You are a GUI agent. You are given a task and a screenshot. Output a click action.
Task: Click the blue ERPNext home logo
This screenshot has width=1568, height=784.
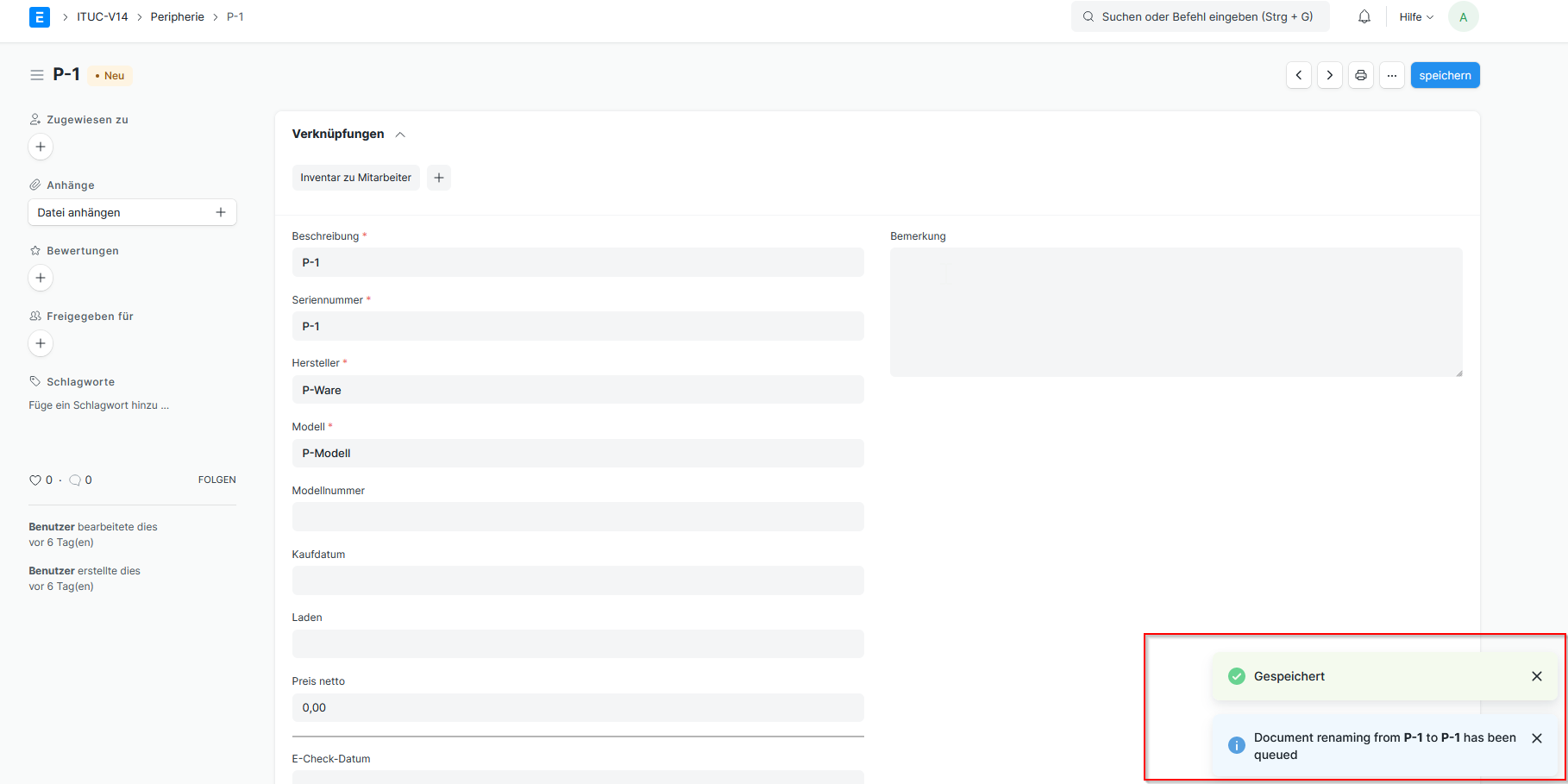[x=40, y=17]
